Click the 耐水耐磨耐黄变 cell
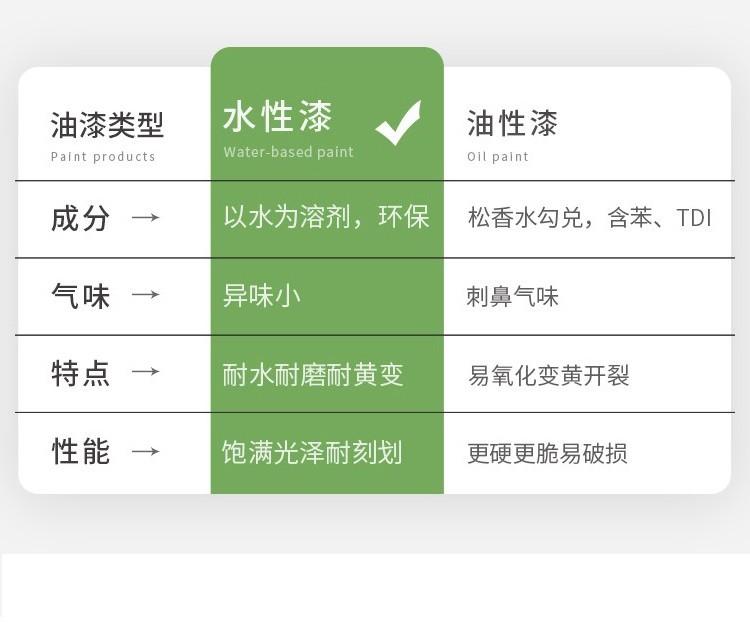Image resolution: width=750 pixels, height=640 pixels. [313, 374]
